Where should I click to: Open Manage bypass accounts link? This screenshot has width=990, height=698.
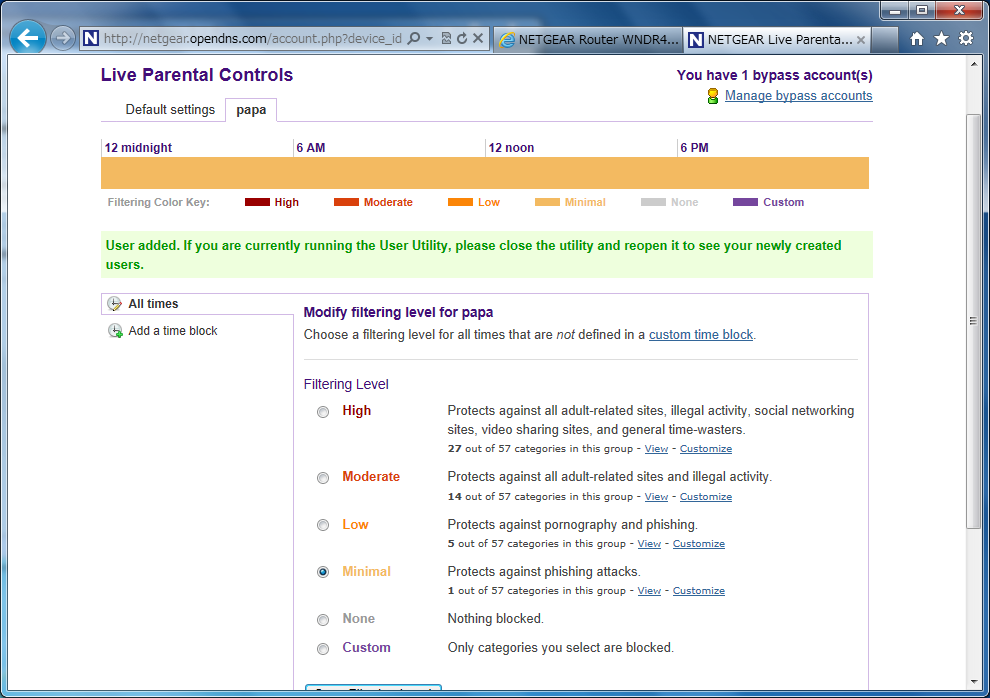tap(798, 96)
